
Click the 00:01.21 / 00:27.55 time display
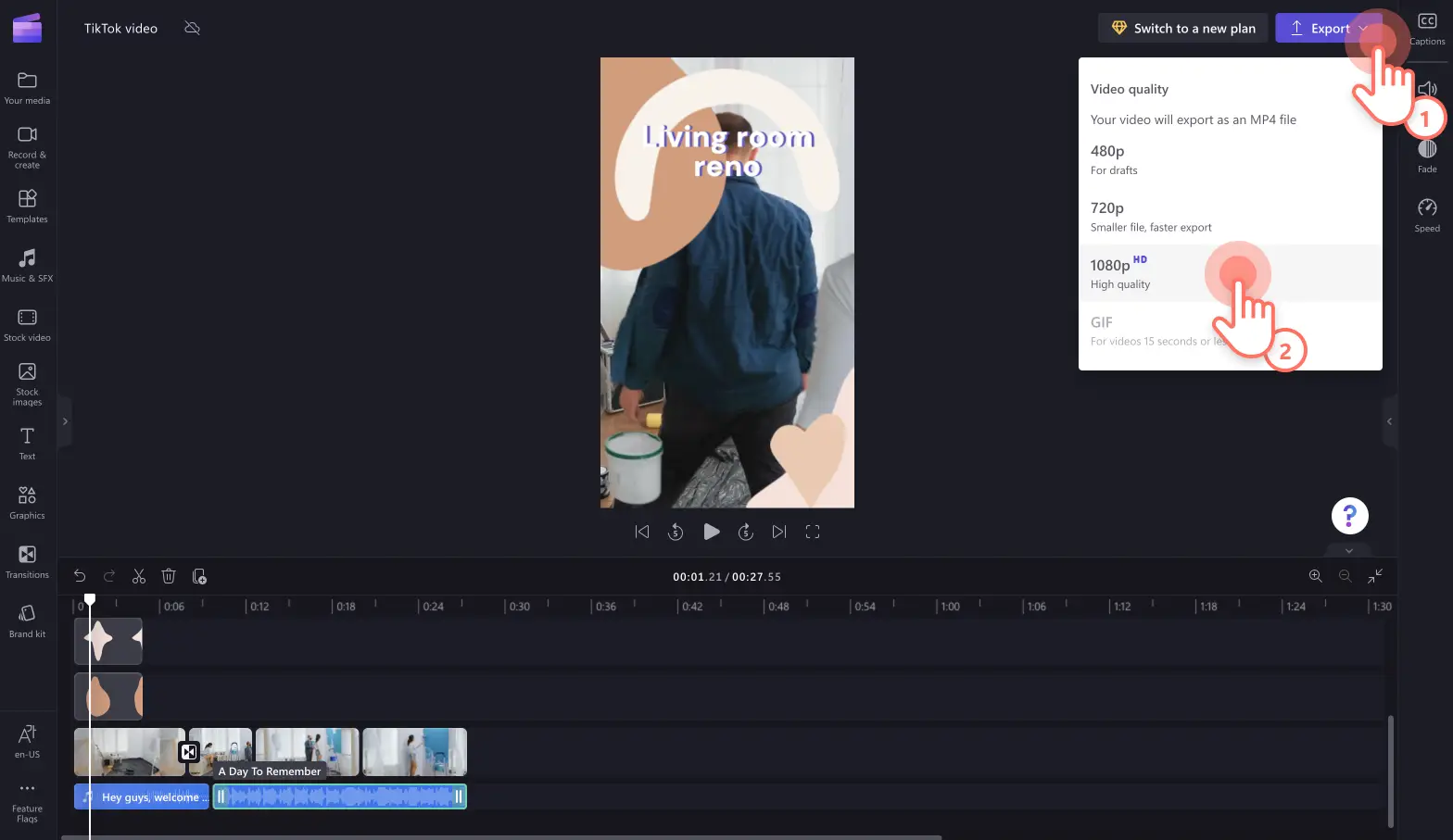[726, 576]
